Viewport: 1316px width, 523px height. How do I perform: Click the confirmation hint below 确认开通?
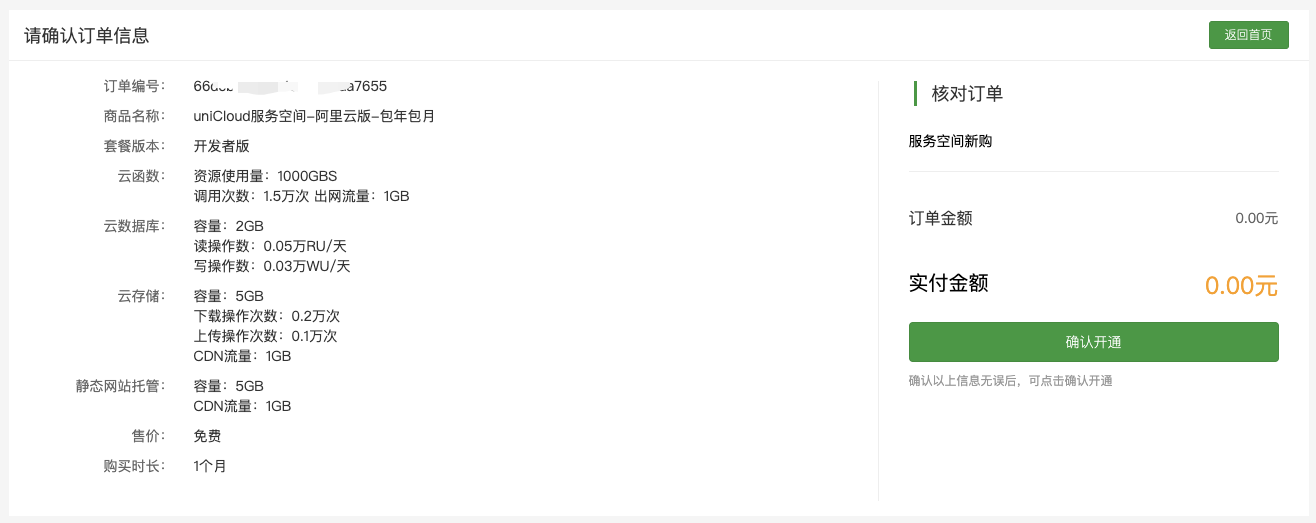pos(1010,381)
